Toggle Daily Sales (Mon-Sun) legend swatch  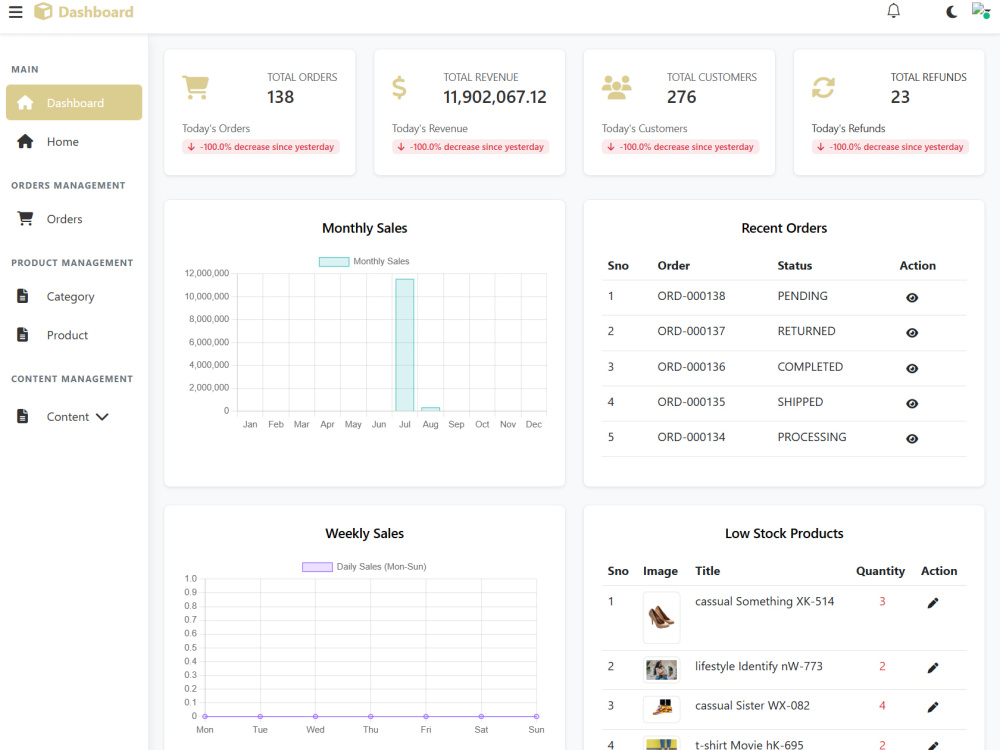317,567
